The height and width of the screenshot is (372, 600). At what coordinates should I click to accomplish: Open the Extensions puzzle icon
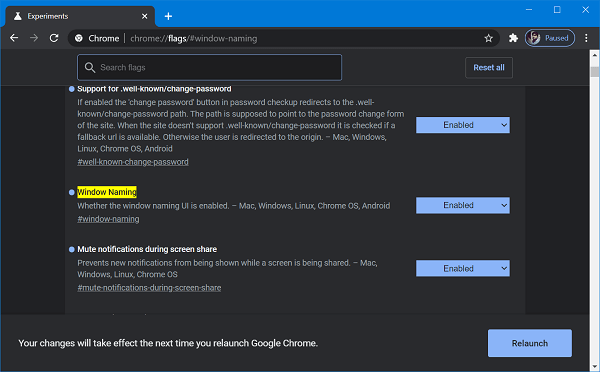513,38
